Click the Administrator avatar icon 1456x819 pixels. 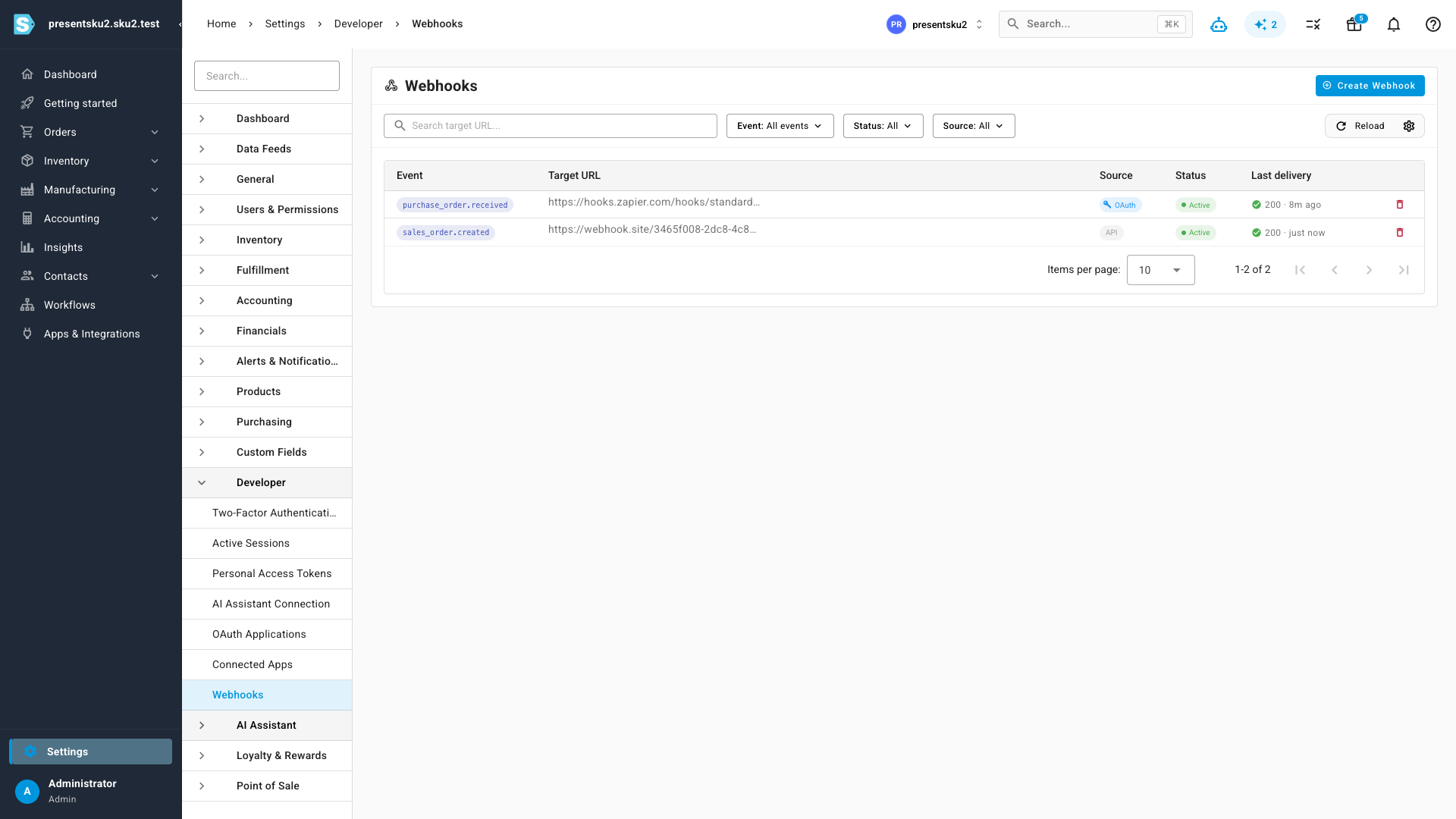coord(27,791)
